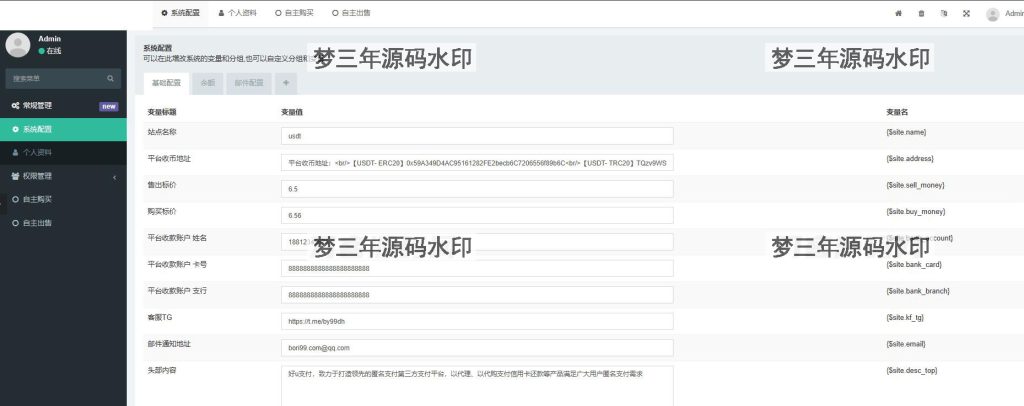
Task: Open Admin avatar menu in header
Action: pyautogui.click(x=1004, y=14)
